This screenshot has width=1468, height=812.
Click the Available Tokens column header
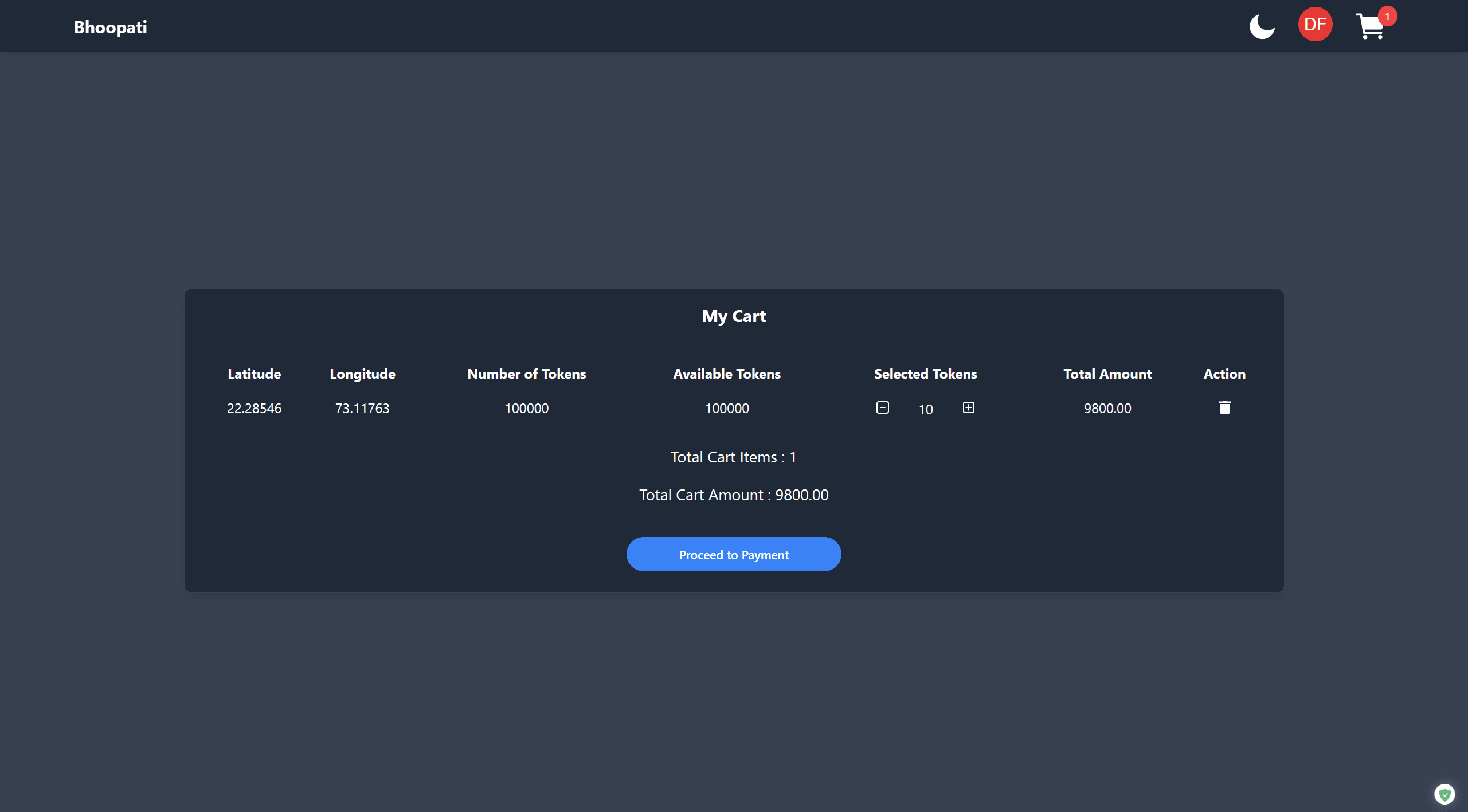pos(727,374)
